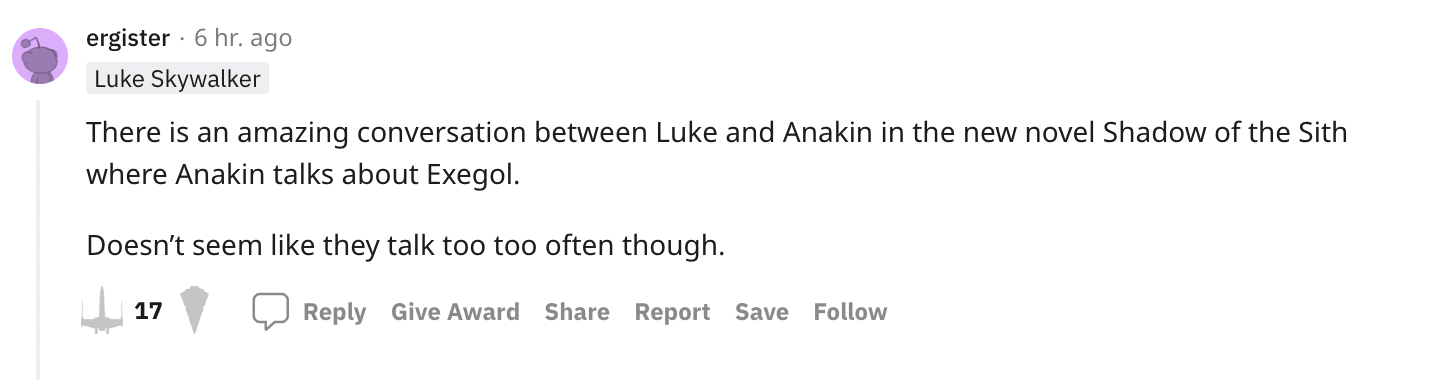This screenshot has width=1452, height=380.
Task: Report ergister's comment
Action: click(x=672, y=312)
